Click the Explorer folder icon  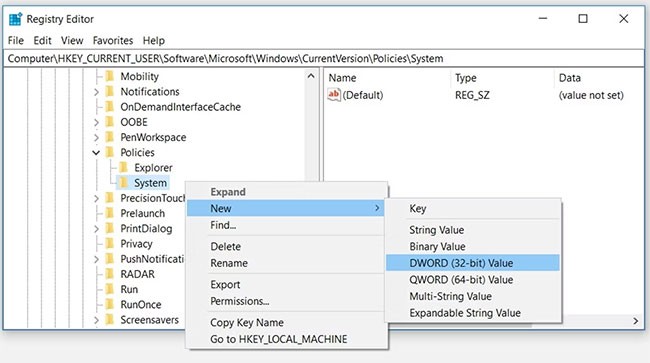point(124,168)
